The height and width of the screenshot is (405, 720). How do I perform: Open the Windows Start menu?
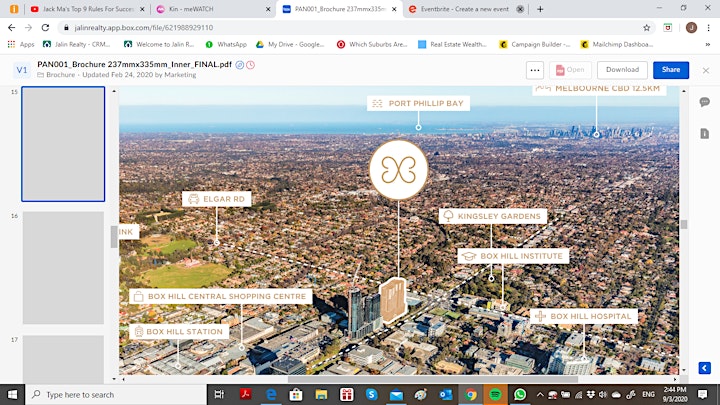tap(12, 394)
